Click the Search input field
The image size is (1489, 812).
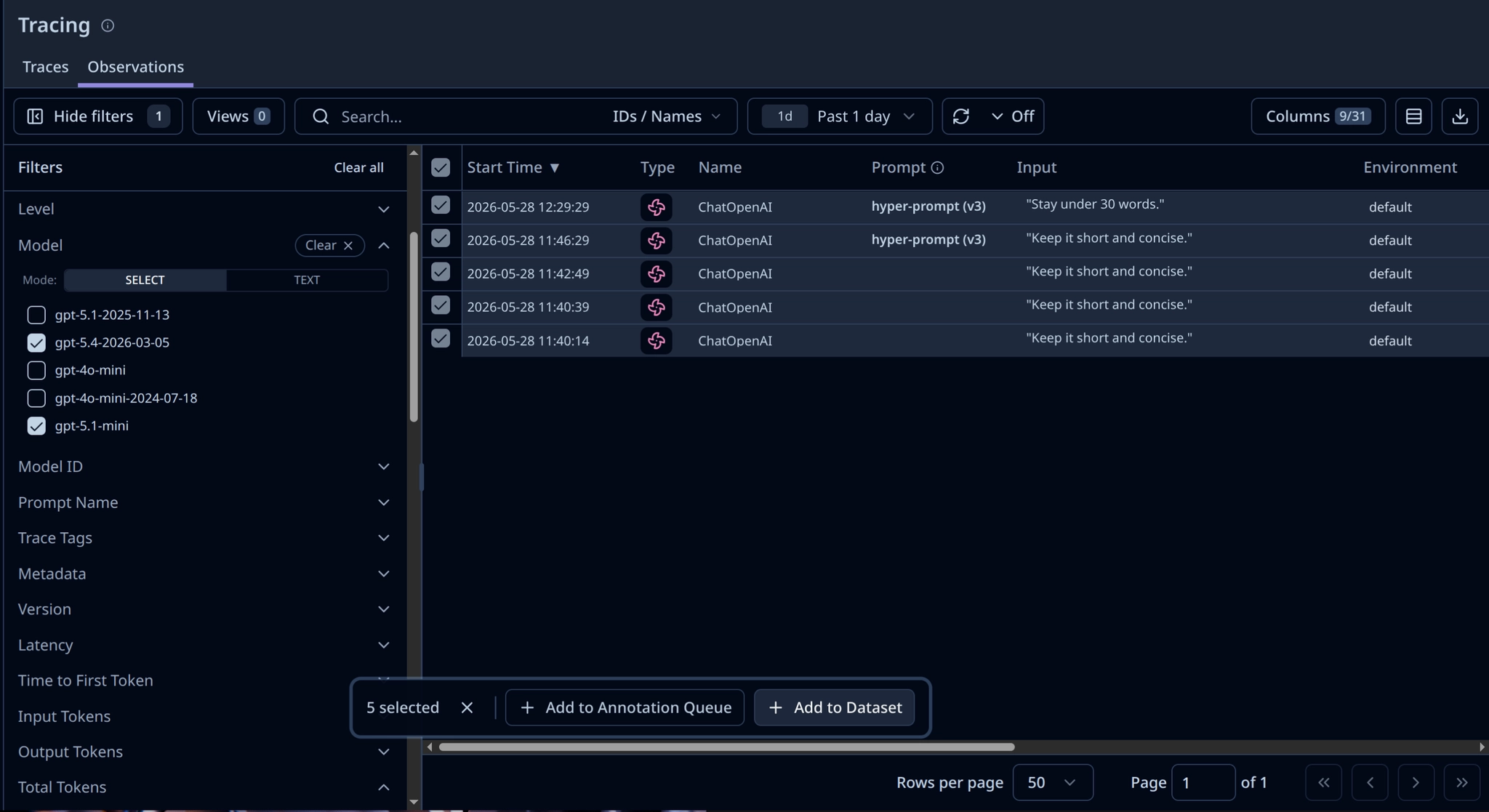click(465, 116)
